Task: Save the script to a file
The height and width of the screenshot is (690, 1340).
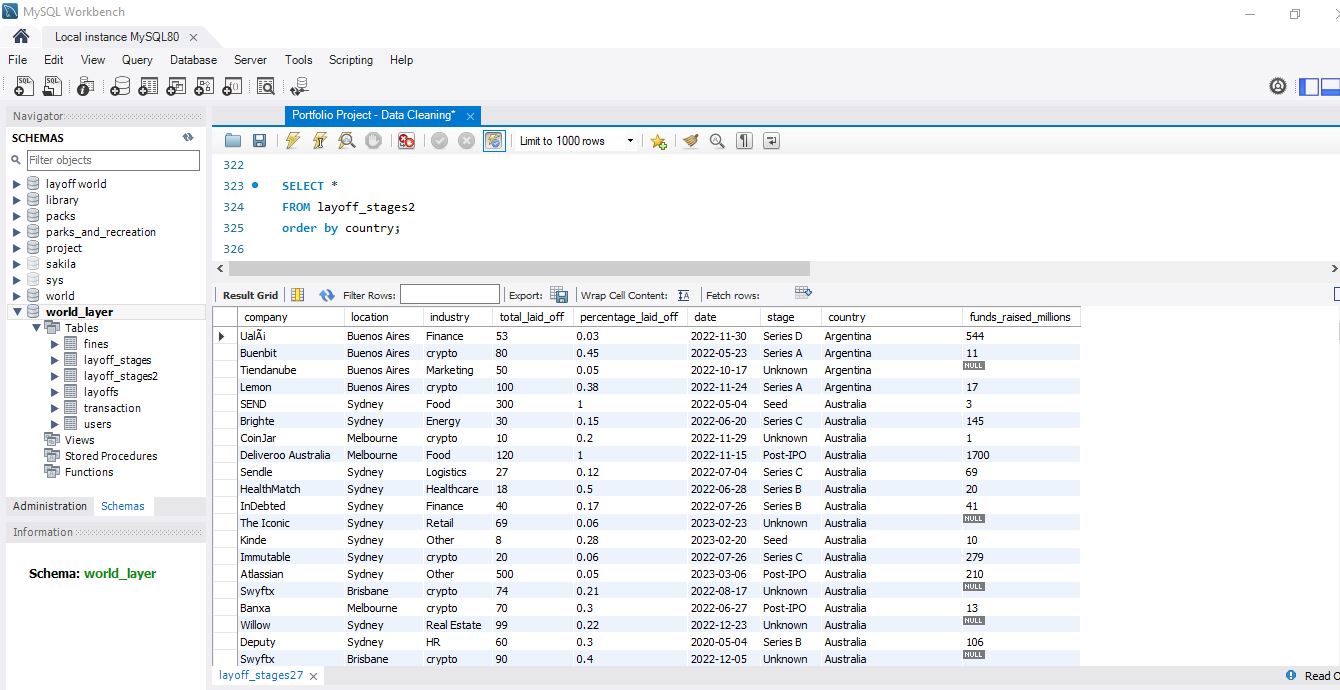Action: 259,141
